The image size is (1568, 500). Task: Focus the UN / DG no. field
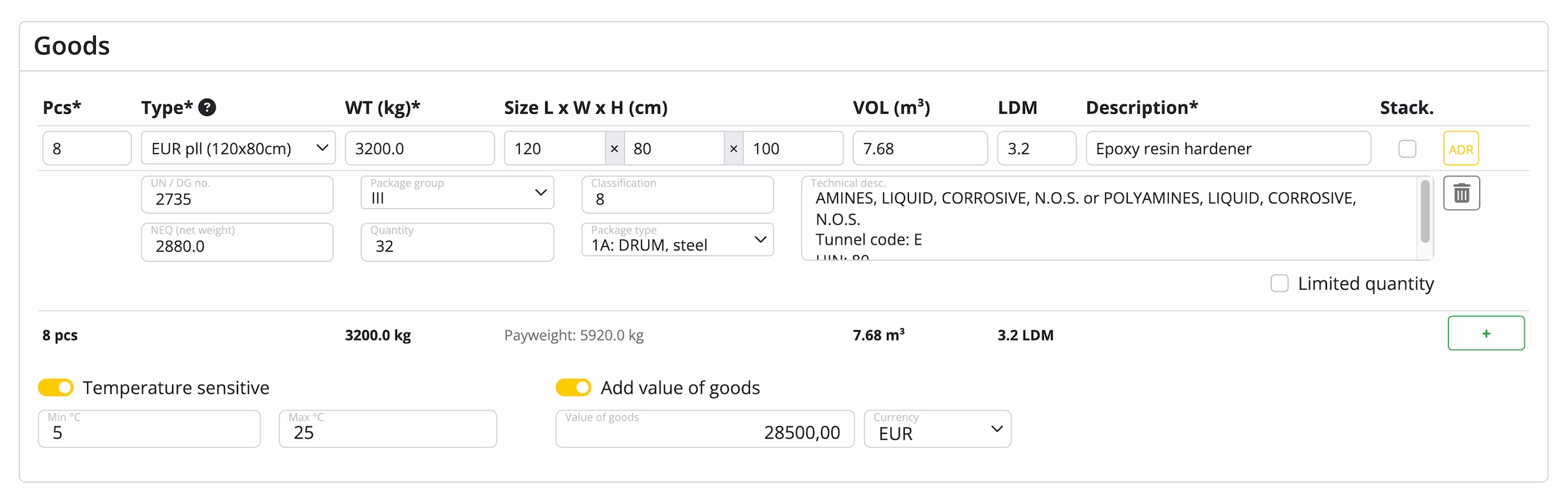pyautogui.click(x=237, y=195)
